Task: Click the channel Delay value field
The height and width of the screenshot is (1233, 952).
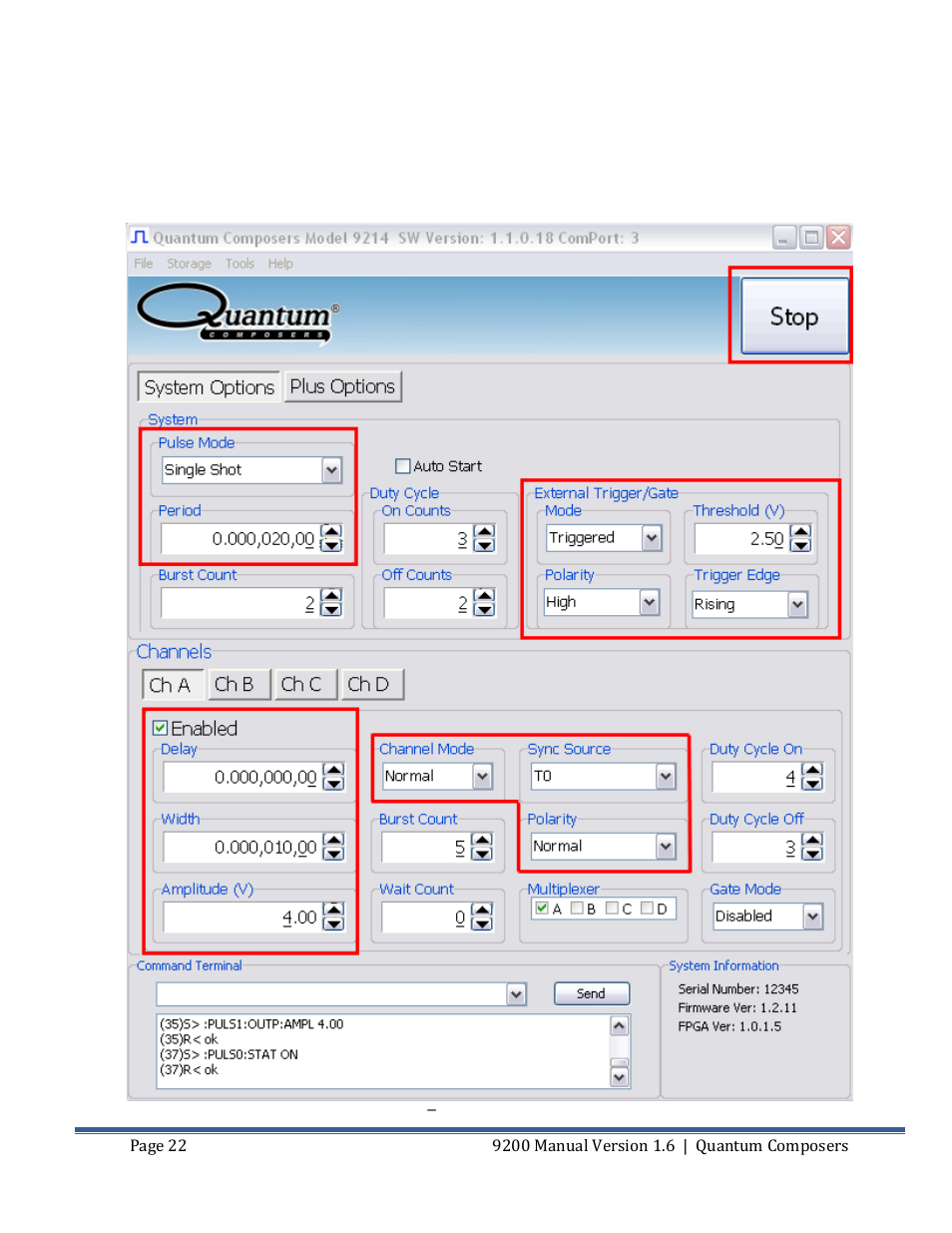Action: 242,777
